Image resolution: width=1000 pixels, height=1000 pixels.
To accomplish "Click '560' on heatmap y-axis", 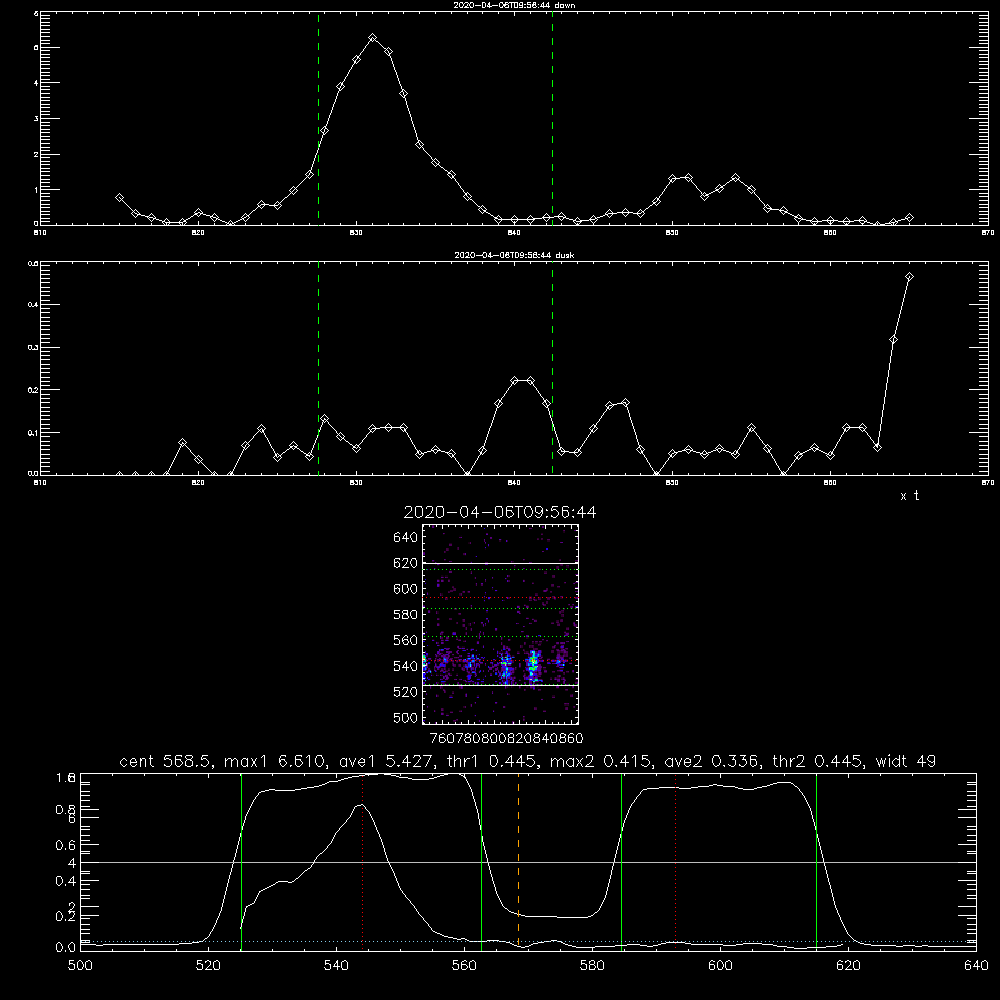I will tap(406, 640).
